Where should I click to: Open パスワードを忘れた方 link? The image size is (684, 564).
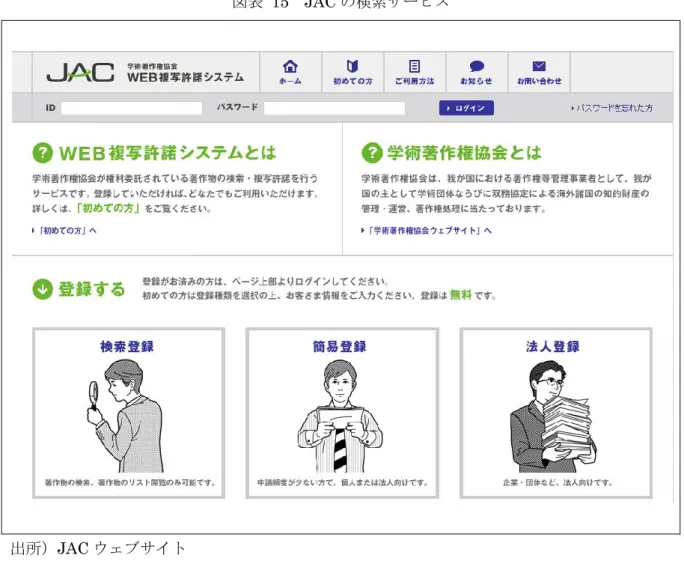click(612, 108)
